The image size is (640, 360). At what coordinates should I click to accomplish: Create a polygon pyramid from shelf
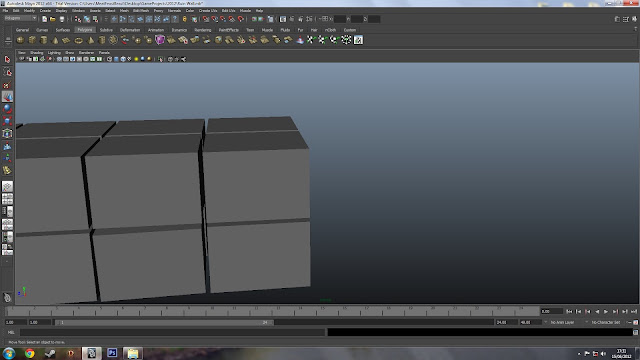pyautogui.click(x=91, y=40)
